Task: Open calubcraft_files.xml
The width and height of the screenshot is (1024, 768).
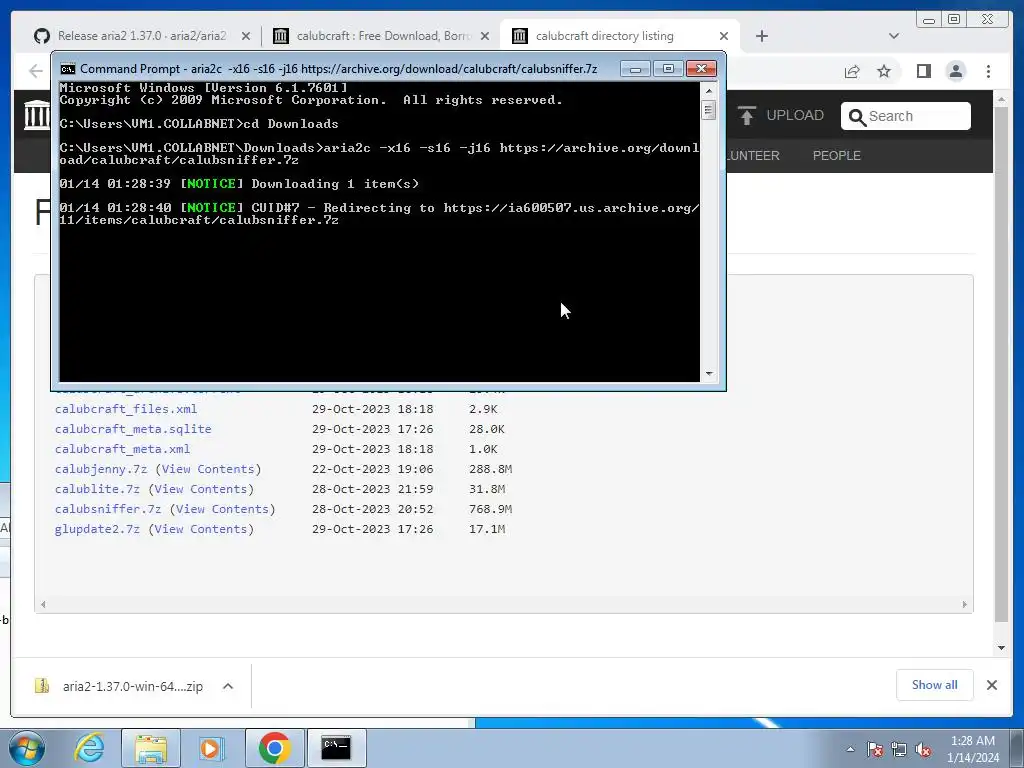Action: tap(126, 409)
